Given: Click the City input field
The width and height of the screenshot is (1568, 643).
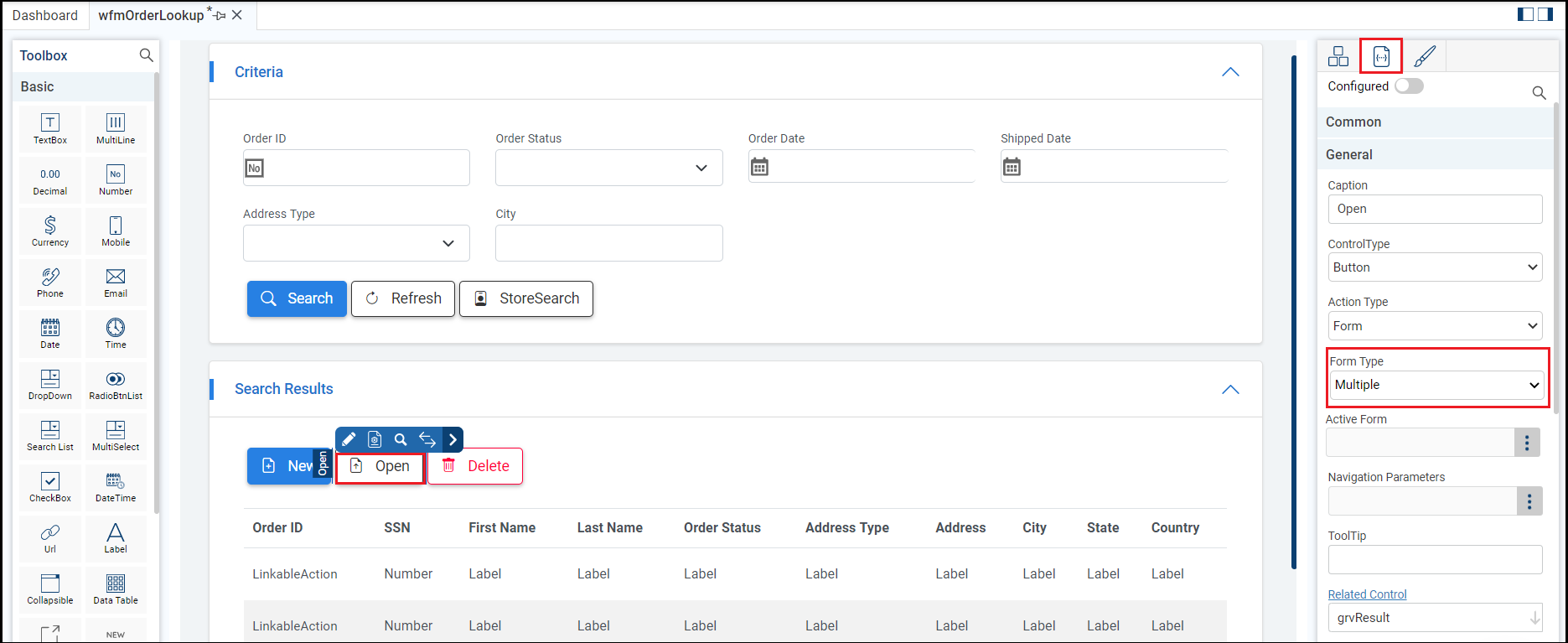Looking at the screenshot, I should pos(608,243).
